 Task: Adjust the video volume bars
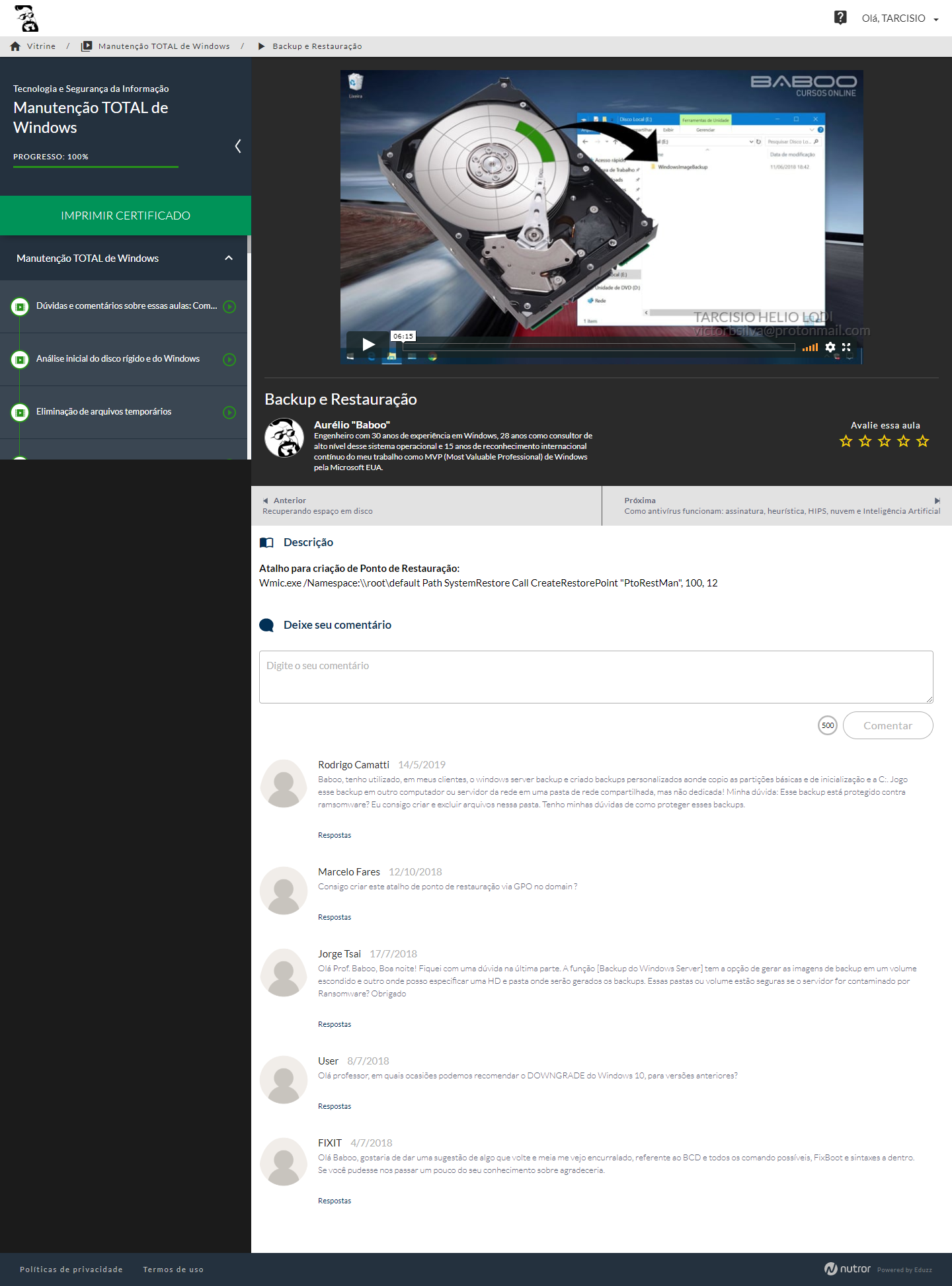pos(810,347)
